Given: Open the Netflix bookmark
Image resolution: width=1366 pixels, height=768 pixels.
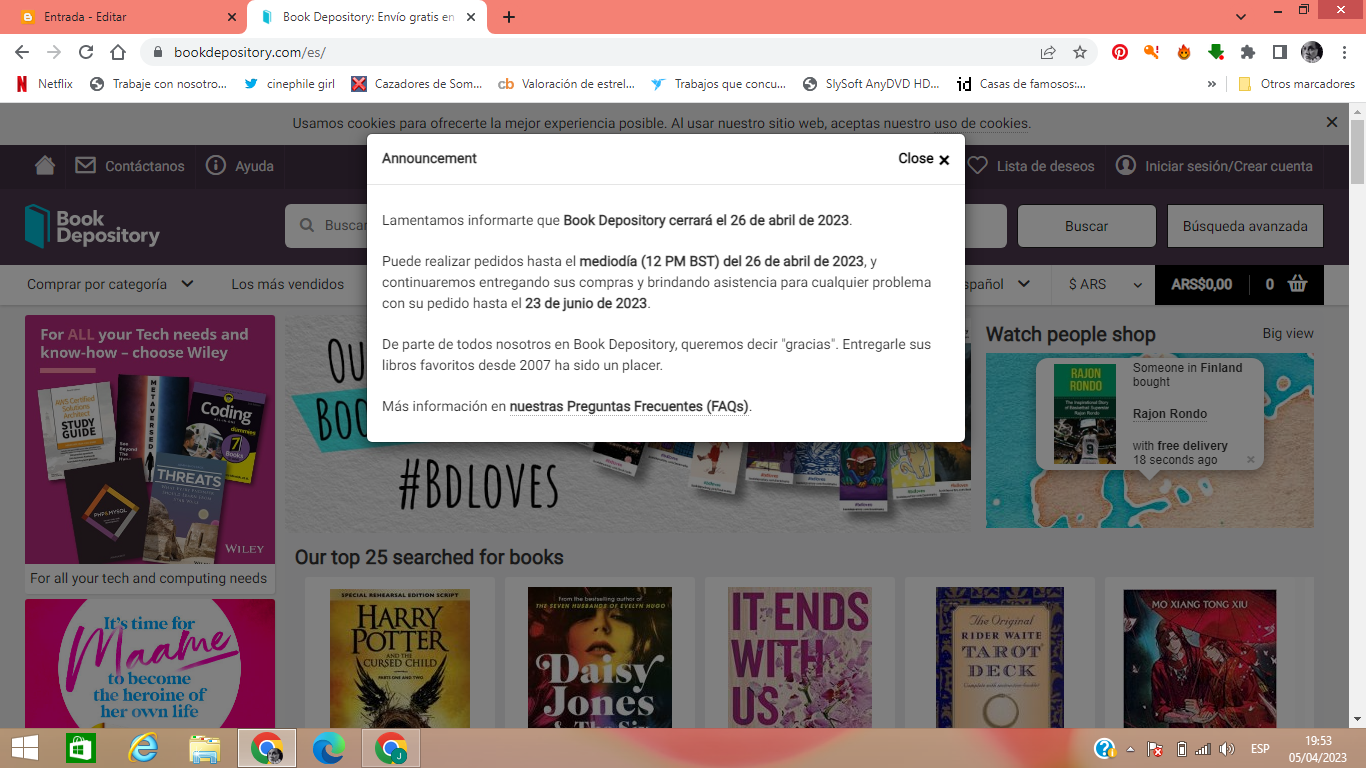Looking at the screenshot, I should [44, 84].
